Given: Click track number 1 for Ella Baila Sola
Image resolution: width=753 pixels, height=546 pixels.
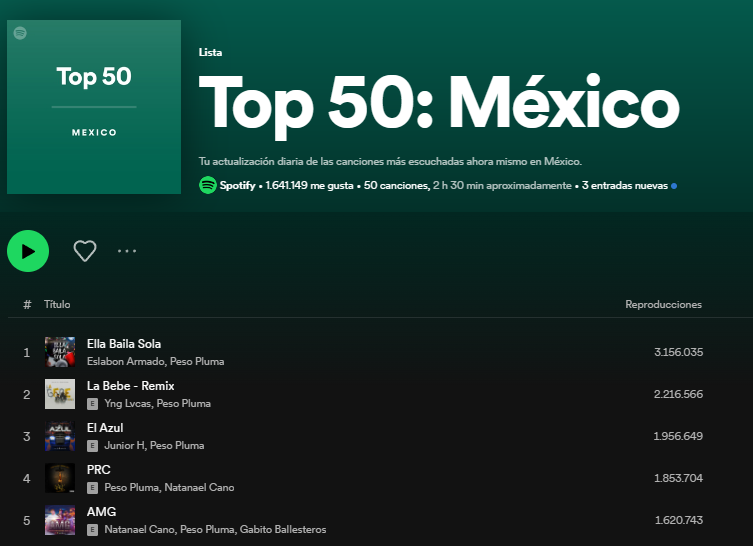Looking at the screenshot, I should (x=27, y=353).
